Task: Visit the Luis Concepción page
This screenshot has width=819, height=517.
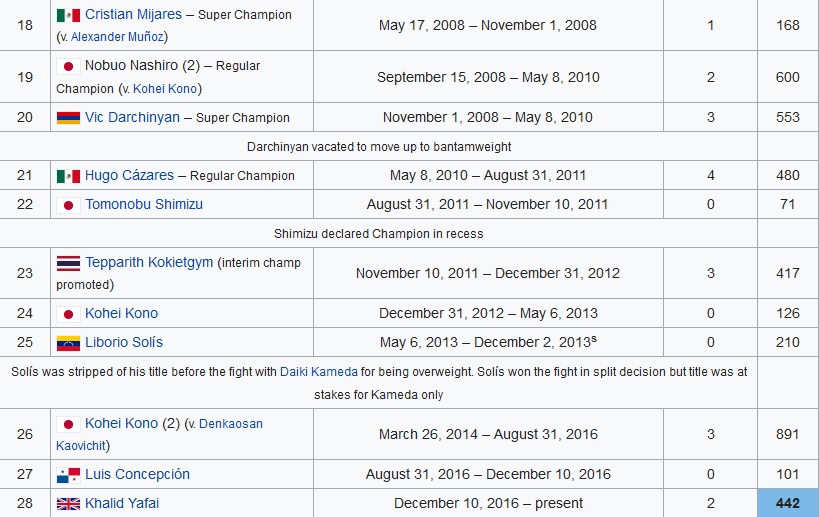Action: click(137, 475)
